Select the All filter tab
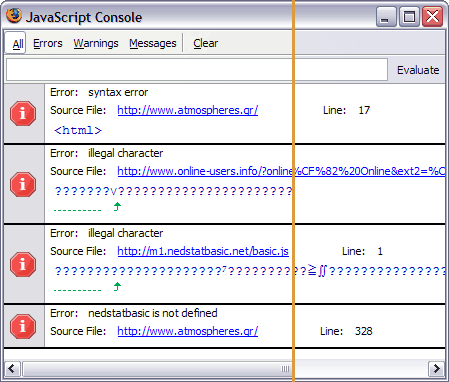 point(15,43)
